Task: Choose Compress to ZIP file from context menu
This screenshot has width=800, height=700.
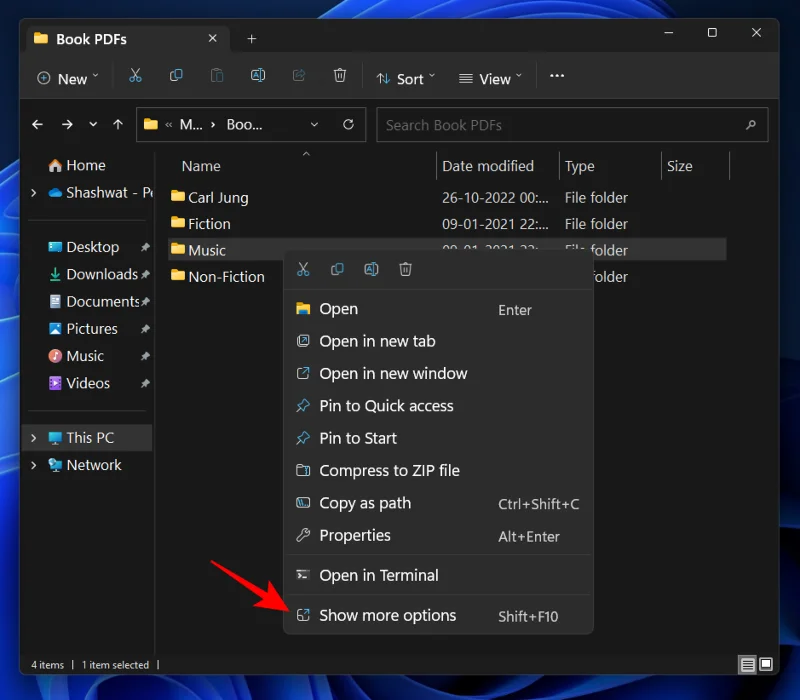Action: click(388, 470)
